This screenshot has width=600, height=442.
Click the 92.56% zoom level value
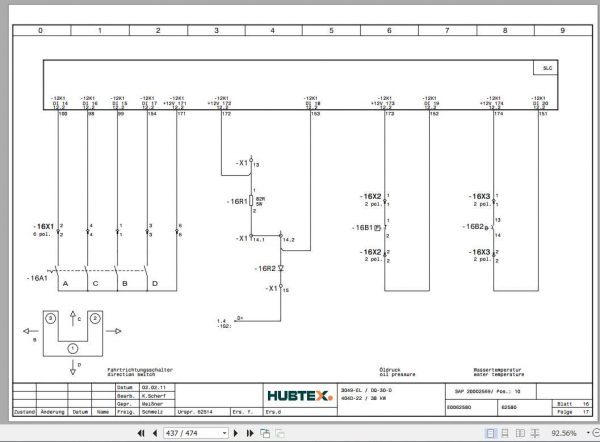click(x=564, y=433)
